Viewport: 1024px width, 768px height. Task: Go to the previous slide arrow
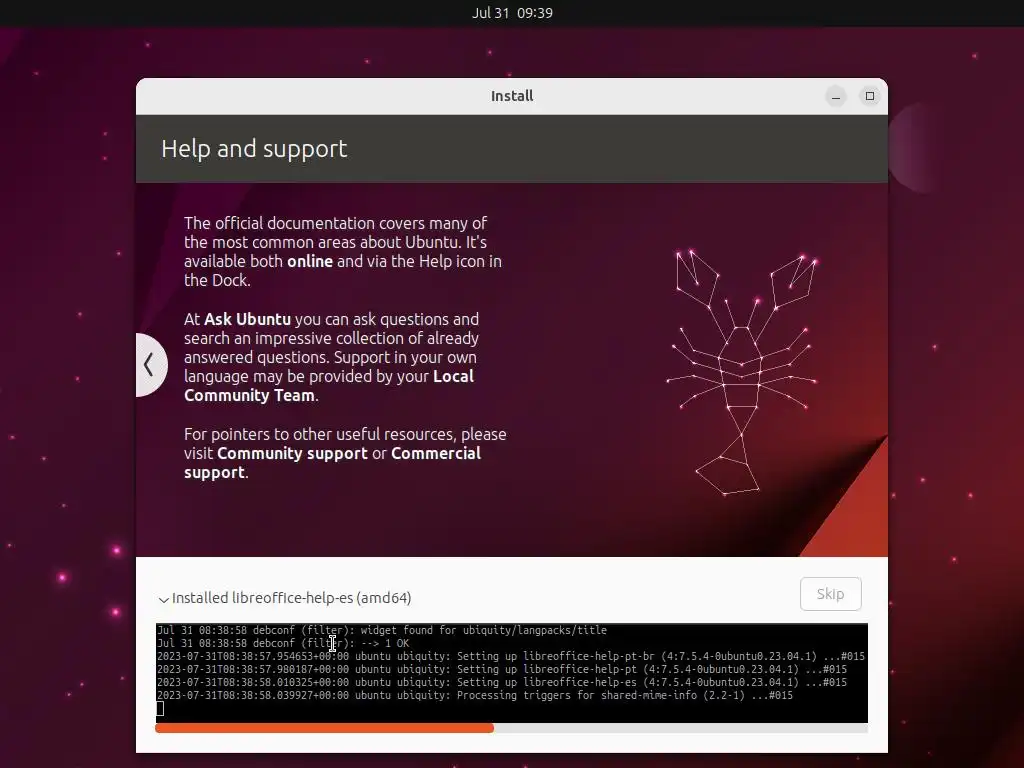click(x=150, y=364)
